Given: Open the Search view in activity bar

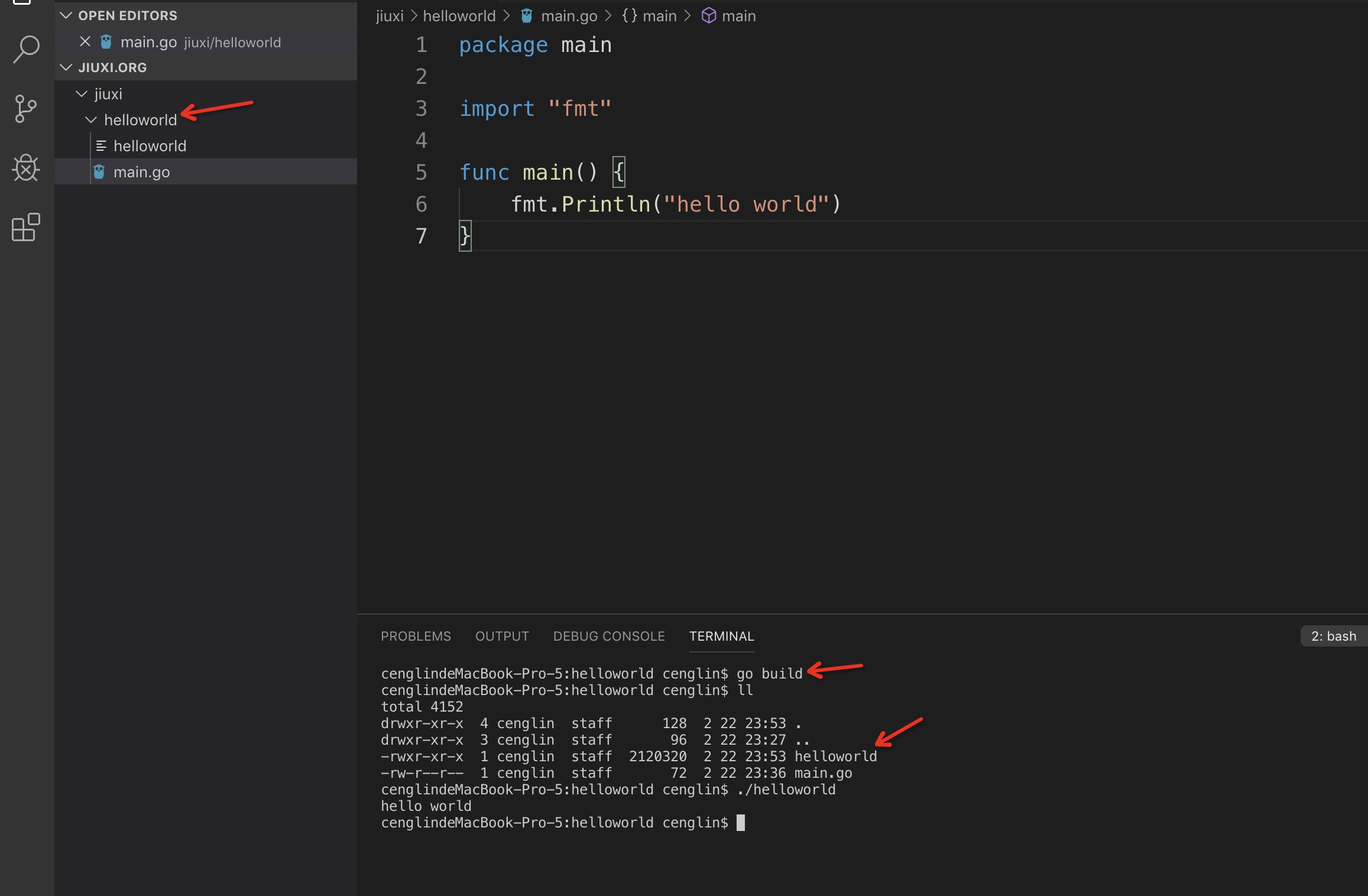Looking at the screenshot, I should (26, 50).
